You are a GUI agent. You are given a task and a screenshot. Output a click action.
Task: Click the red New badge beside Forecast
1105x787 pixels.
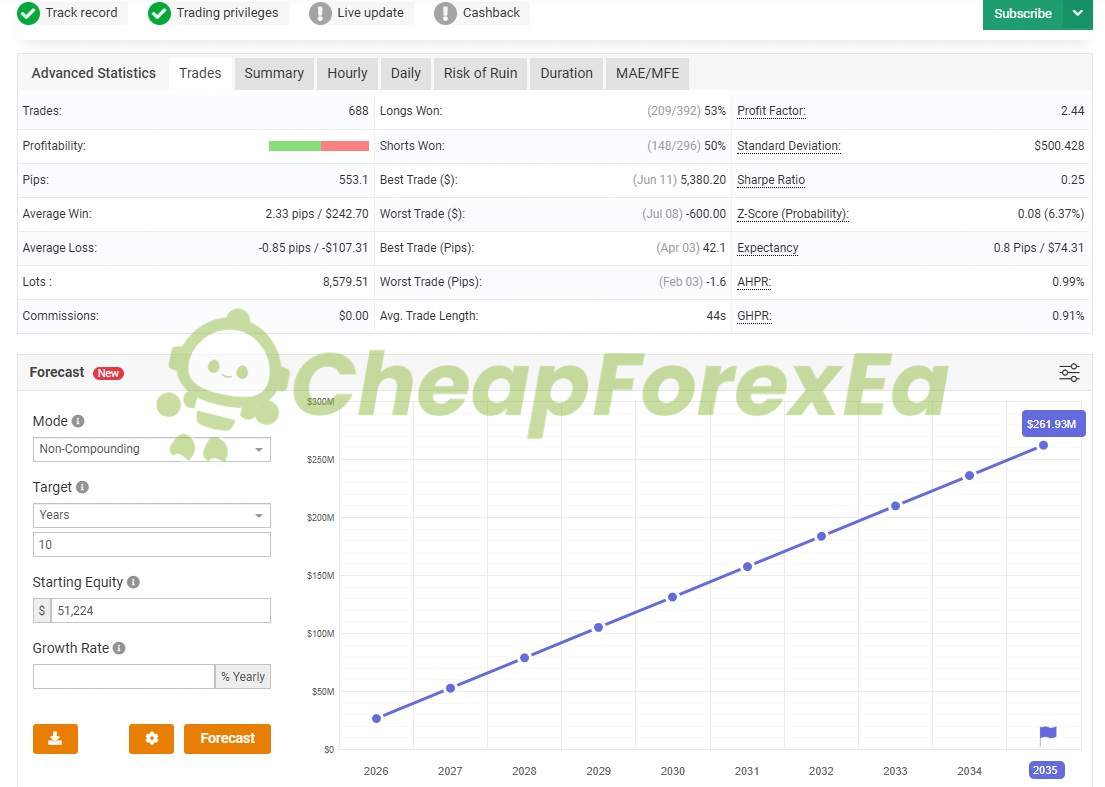click(x=109, y=373)
